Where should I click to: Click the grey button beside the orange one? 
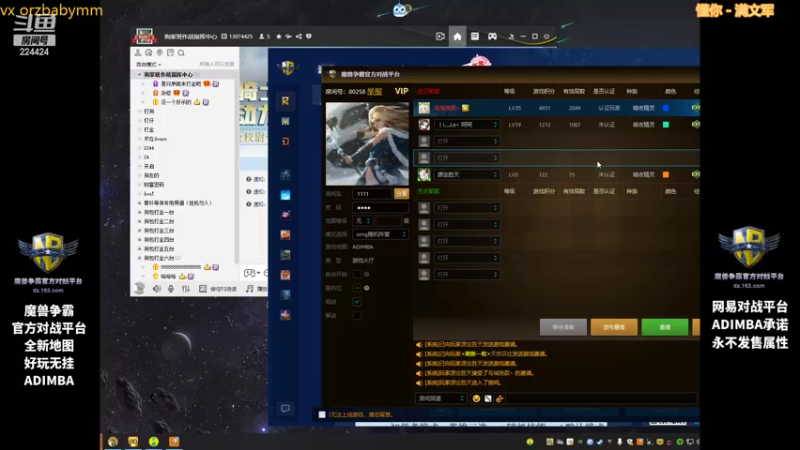pos(563,327)
